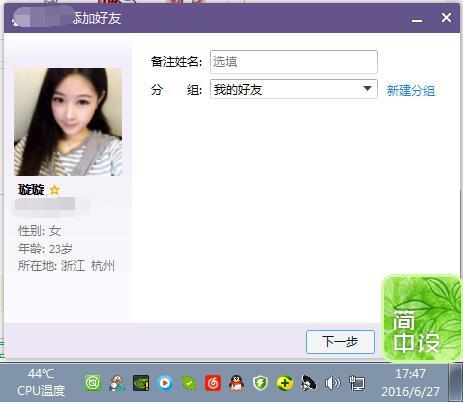Select the 我的好友 group combo box
The width and height of the screenshot is (463, 402).
click(294, 89)
